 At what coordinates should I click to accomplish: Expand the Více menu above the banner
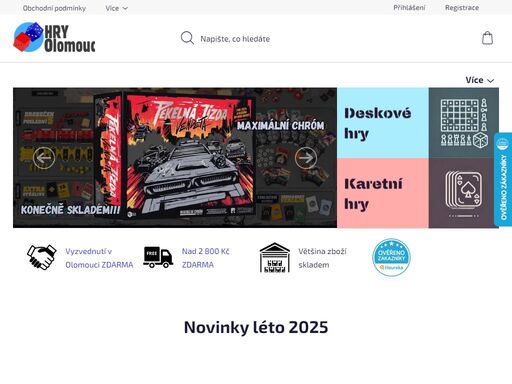(x=479, y=80)
